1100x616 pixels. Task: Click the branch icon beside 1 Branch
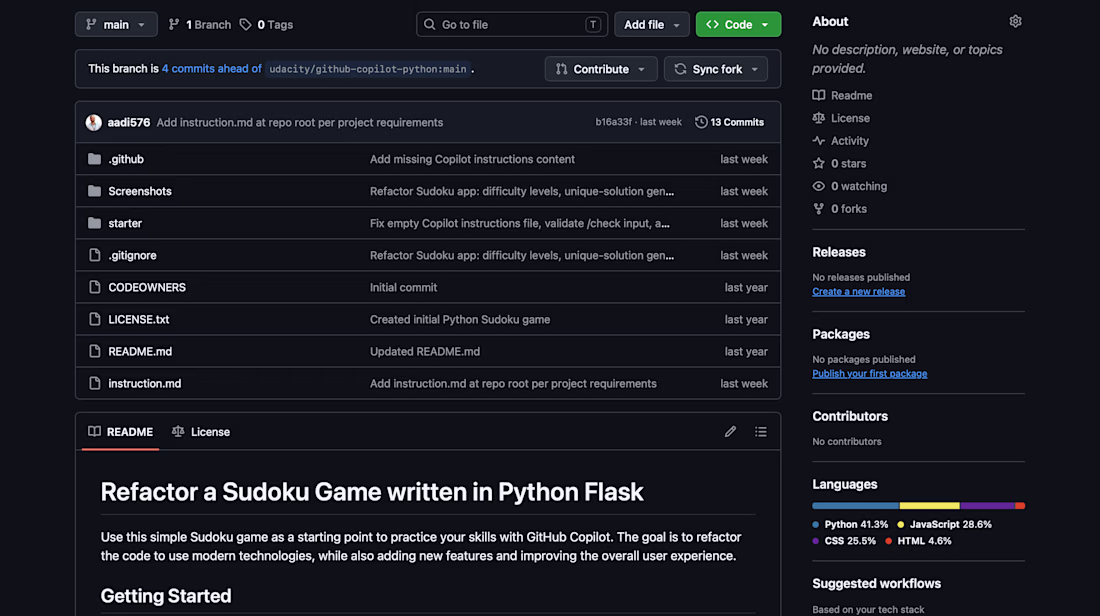[x=174, y=25]
